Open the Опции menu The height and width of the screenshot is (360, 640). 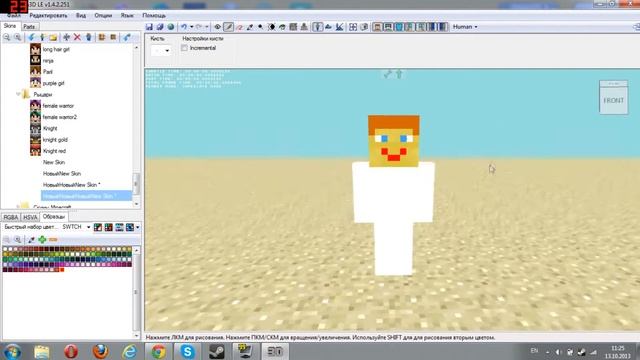pos(103,16)
